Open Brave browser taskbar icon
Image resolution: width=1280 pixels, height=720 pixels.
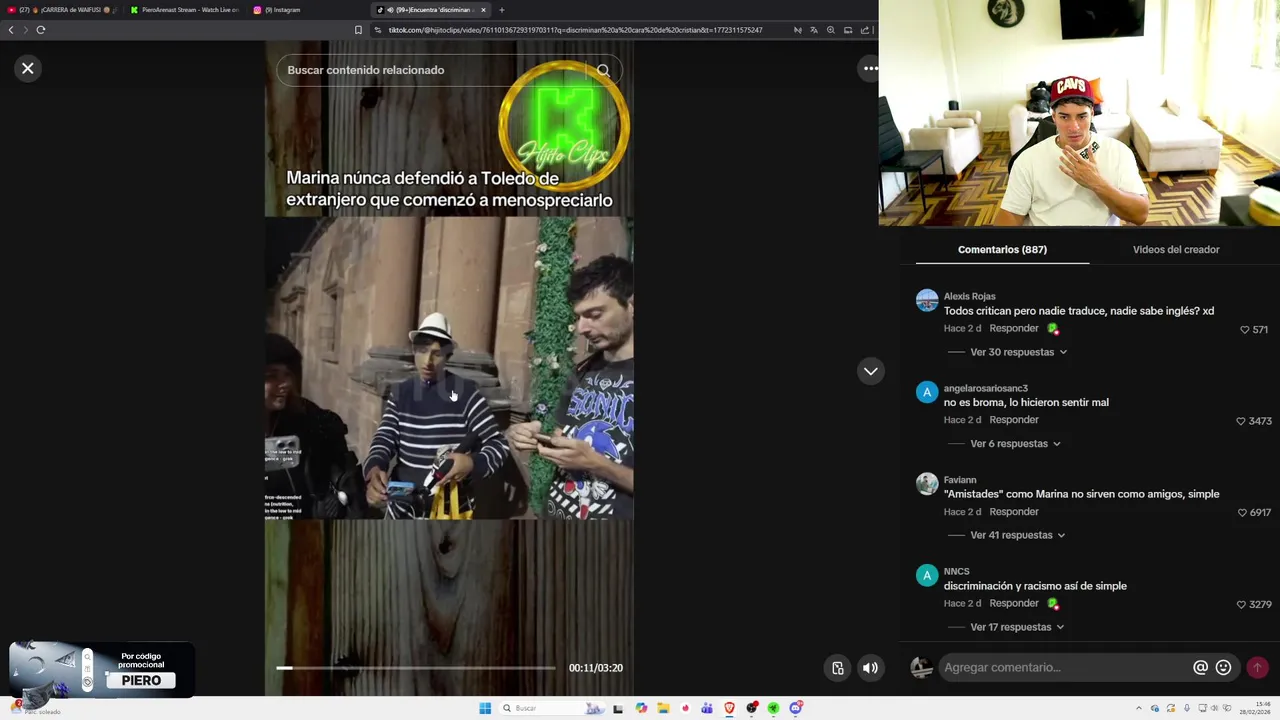coord(729,708)
